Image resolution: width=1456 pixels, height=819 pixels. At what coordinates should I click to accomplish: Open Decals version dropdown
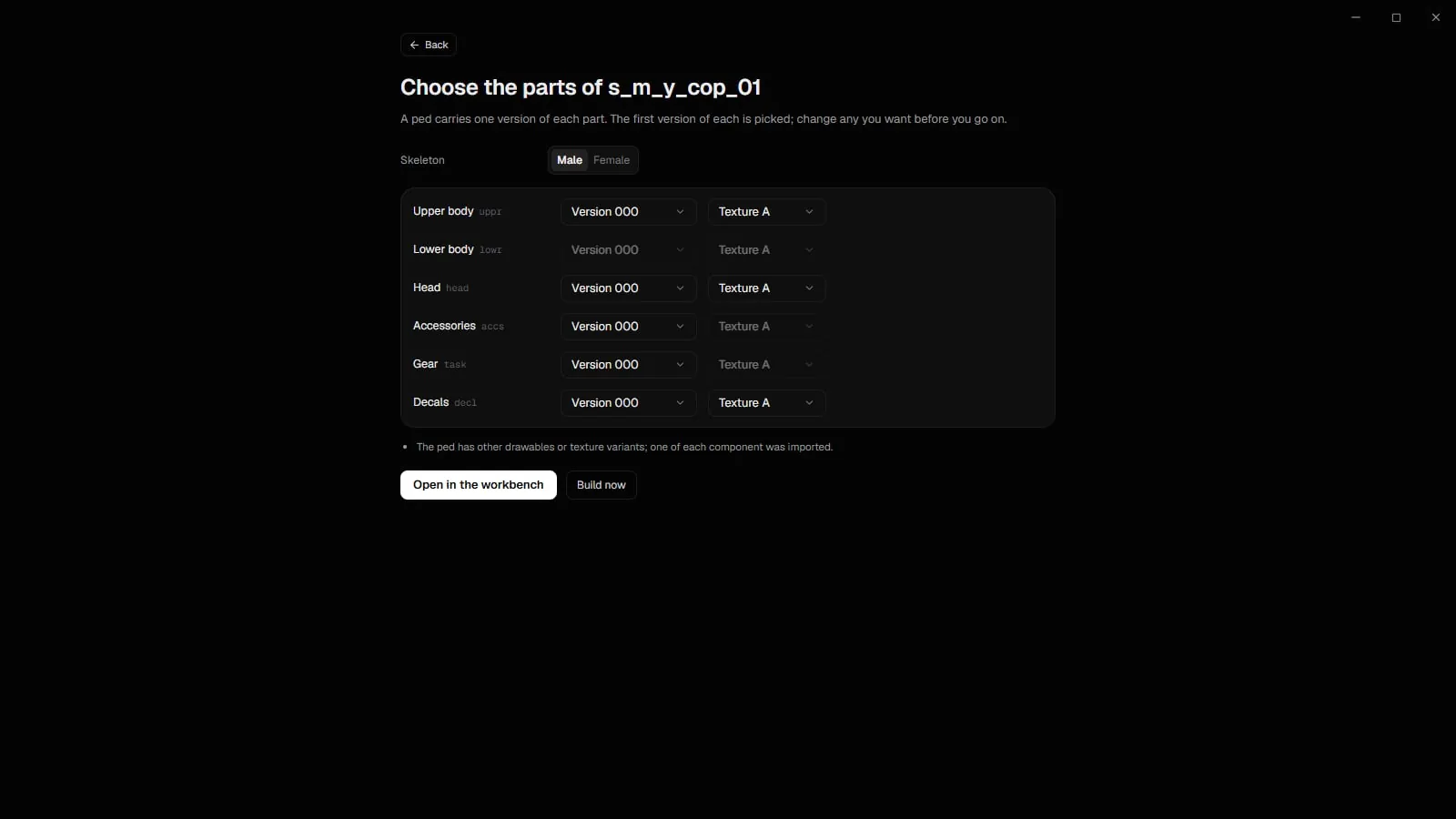pyautogui.click(x=628, y=403)
